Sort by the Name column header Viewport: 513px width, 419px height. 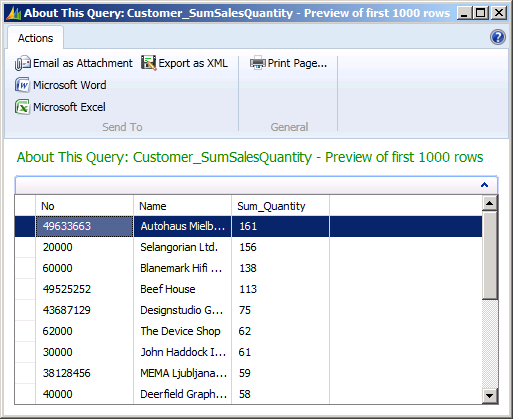coord(182,206)
